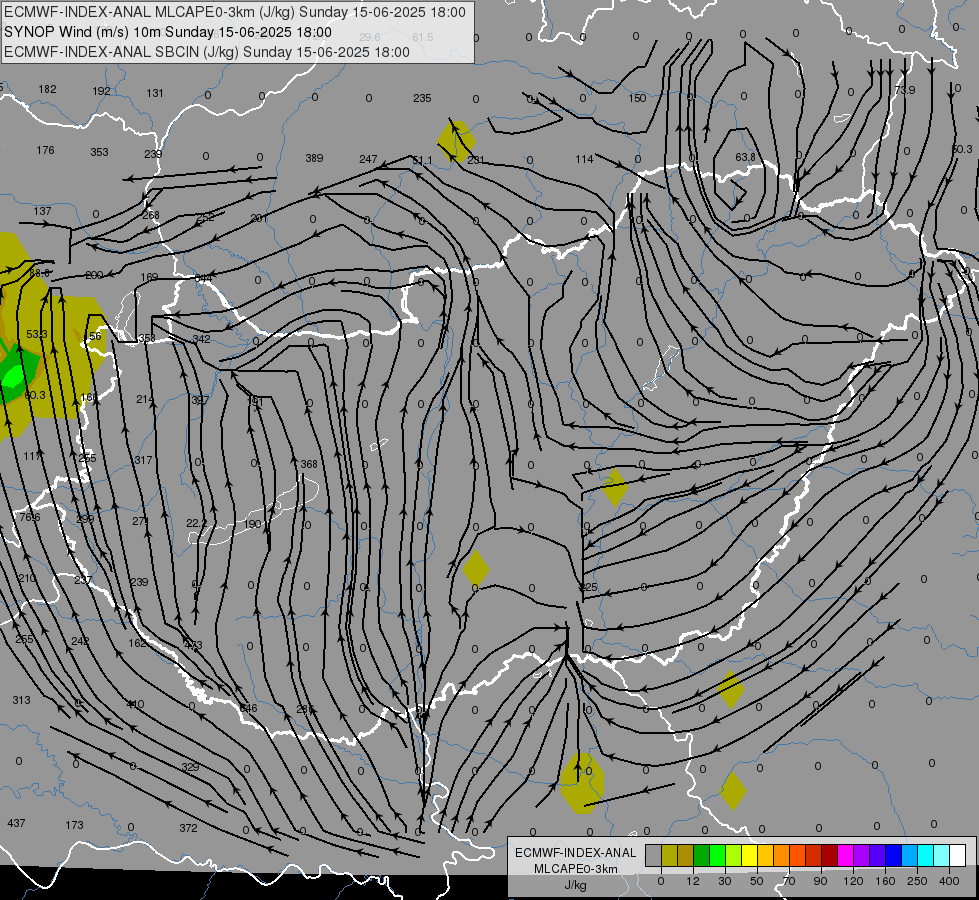Screen dimensions: 979x900
Task: Click the map value 235
Action: (422, 98)
